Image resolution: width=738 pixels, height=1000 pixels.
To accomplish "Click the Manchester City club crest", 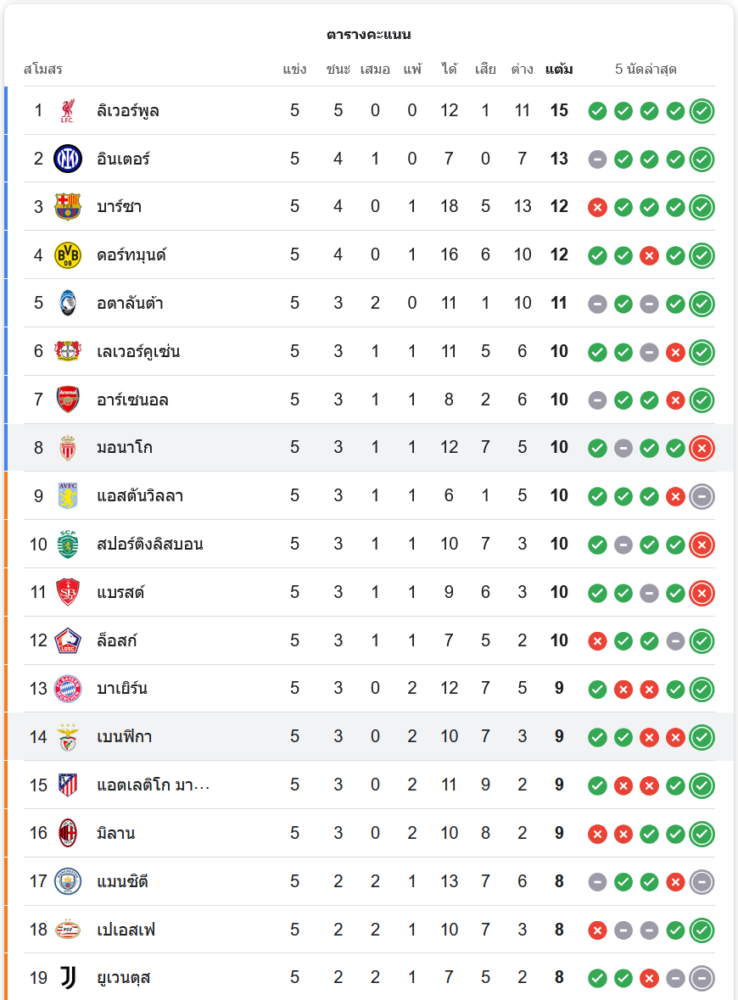I will pyautogui.click(x=67, y=881).
